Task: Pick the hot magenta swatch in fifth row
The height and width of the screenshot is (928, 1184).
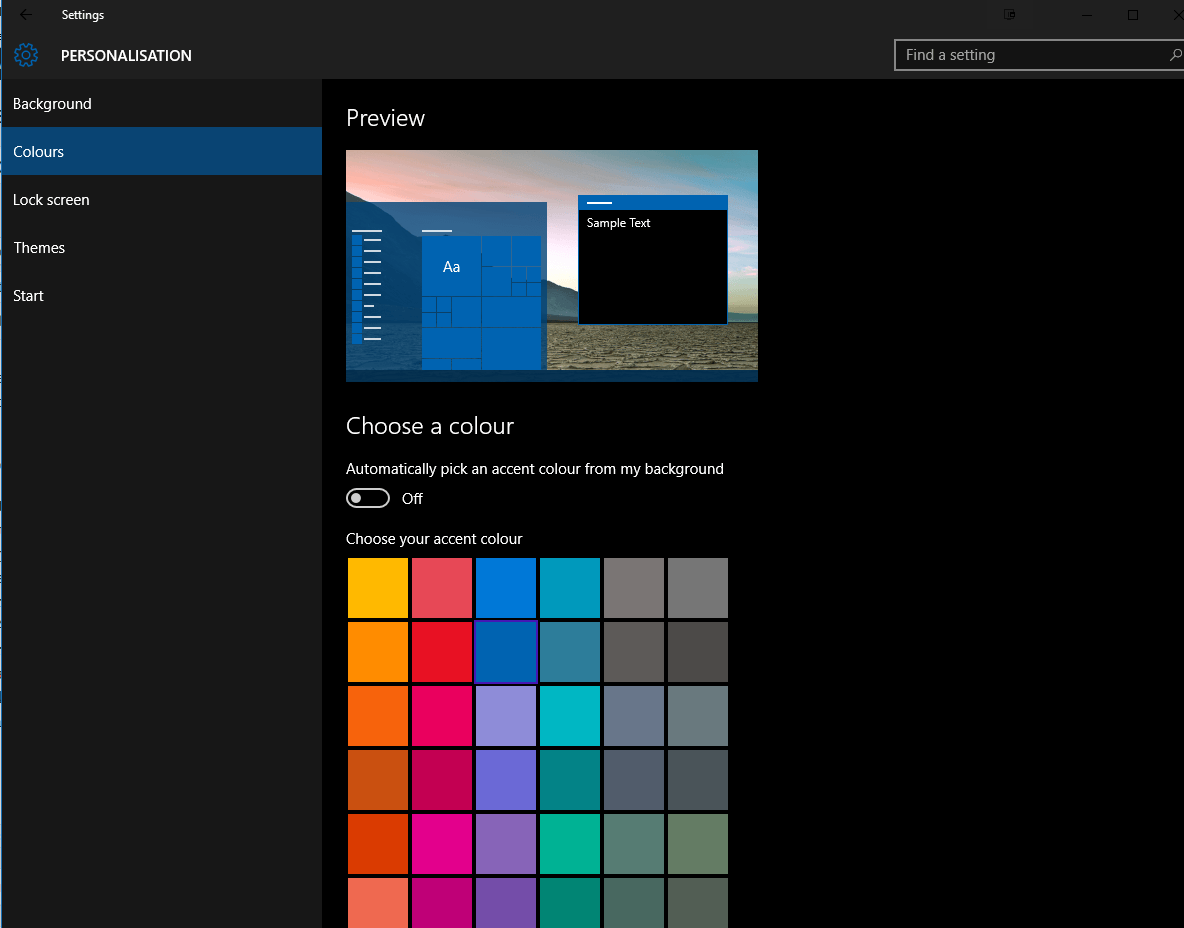Action: click(x=442, y=844)
